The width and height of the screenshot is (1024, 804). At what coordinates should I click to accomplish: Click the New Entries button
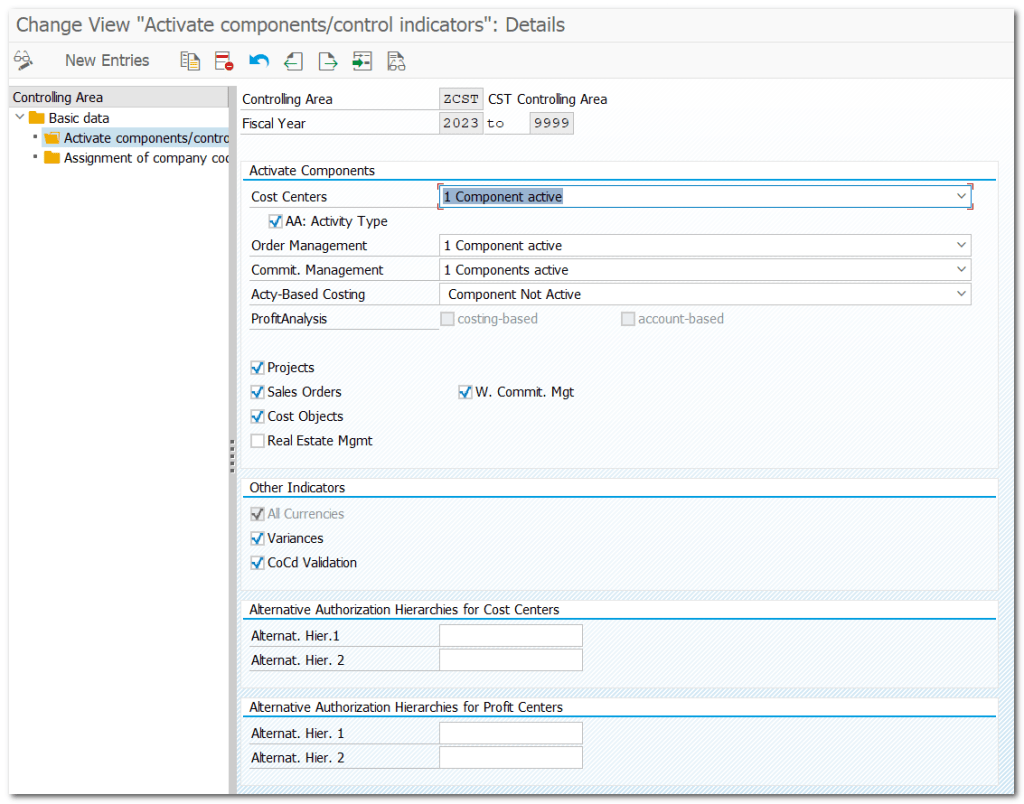click(x=107, y=61)
